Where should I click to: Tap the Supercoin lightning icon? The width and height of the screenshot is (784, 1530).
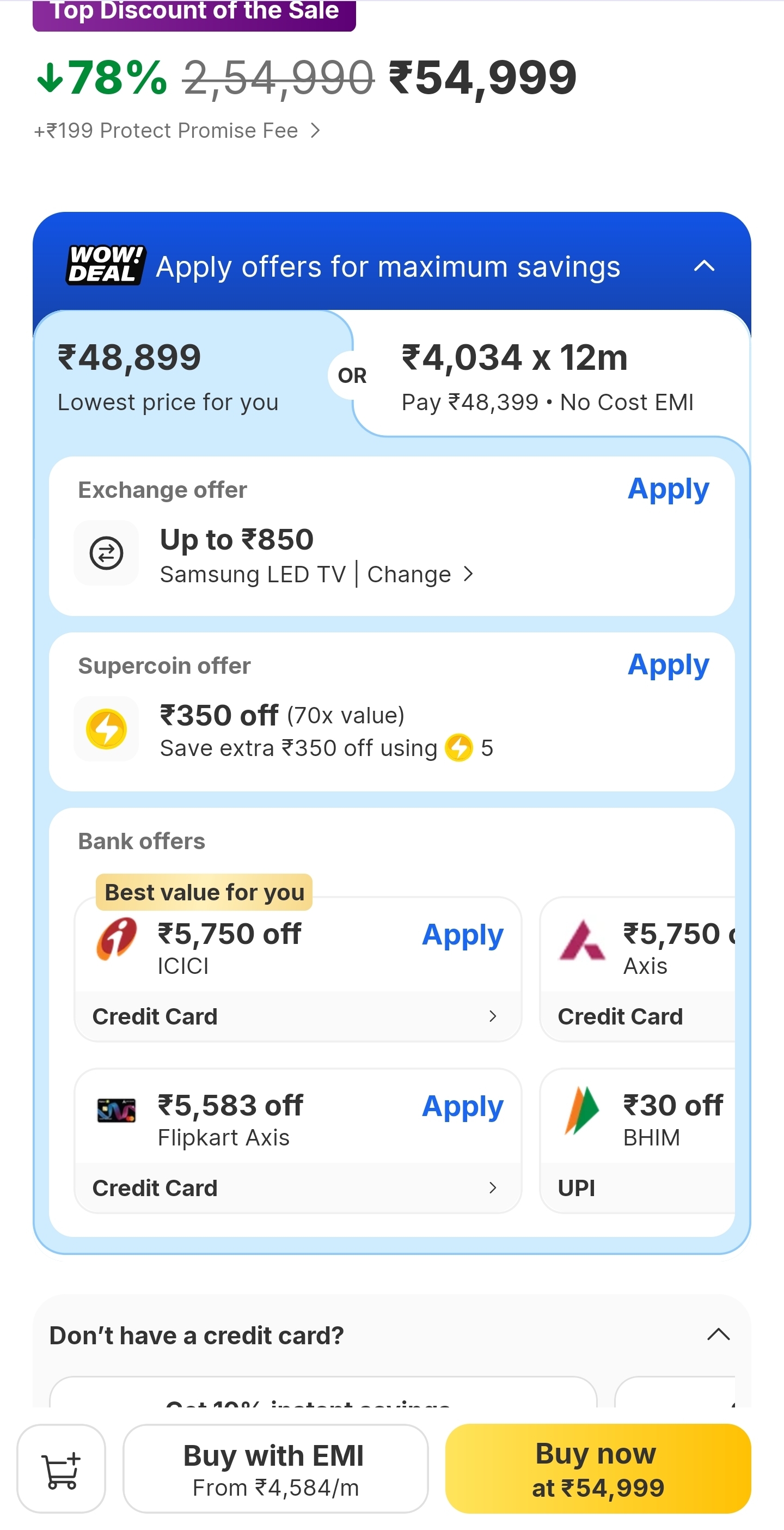coord(106,729)
